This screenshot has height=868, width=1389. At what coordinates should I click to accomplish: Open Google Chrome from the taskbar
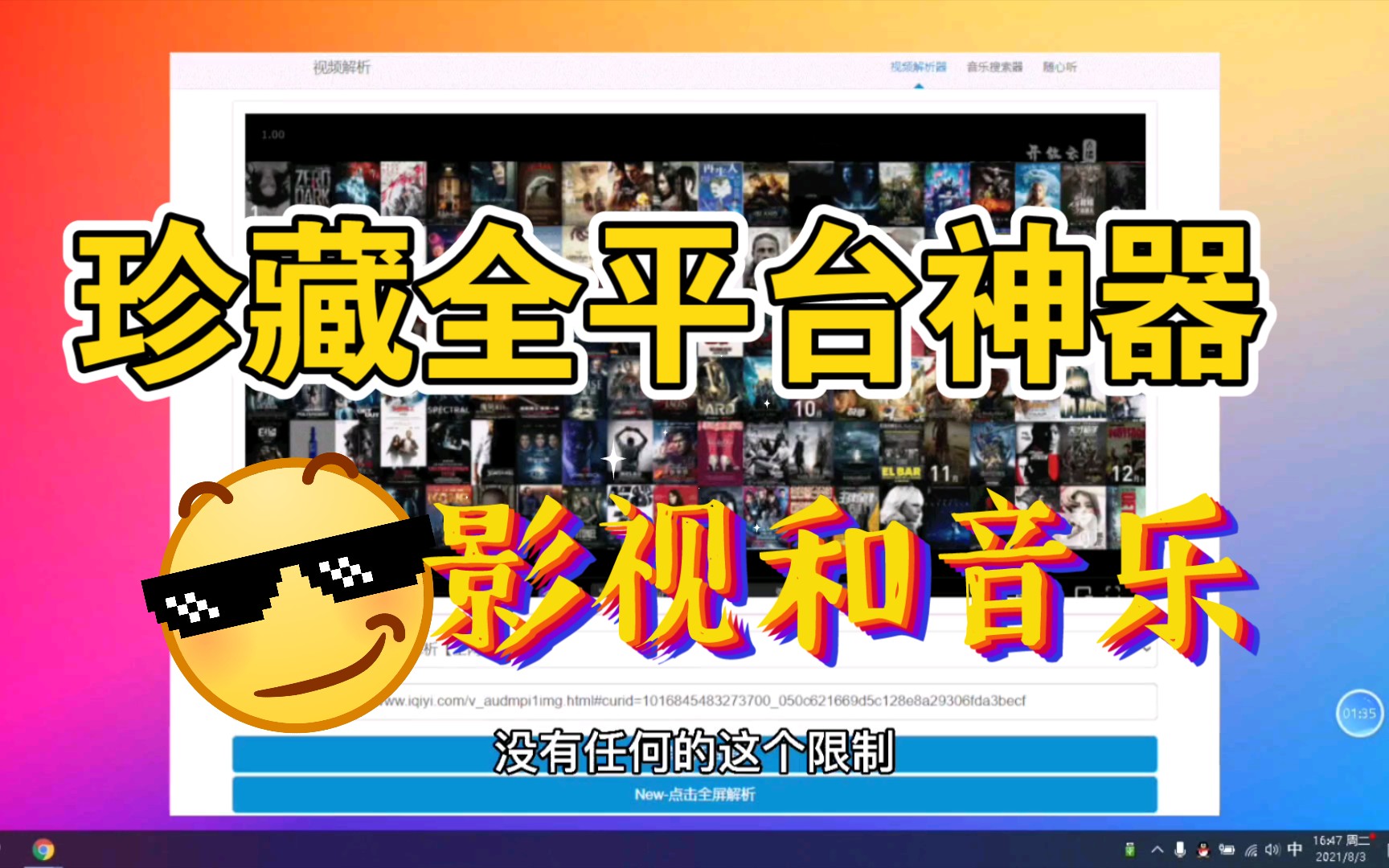coord(43,850)
